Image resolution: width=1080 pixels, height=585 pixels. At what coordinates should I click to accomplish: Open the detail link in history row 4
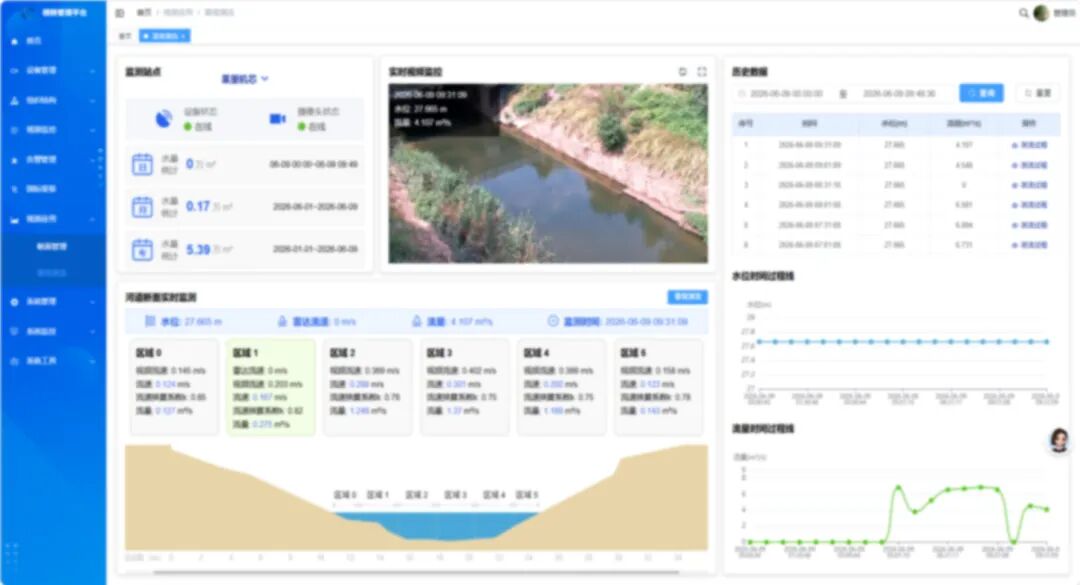click(x=1029, y=205)
